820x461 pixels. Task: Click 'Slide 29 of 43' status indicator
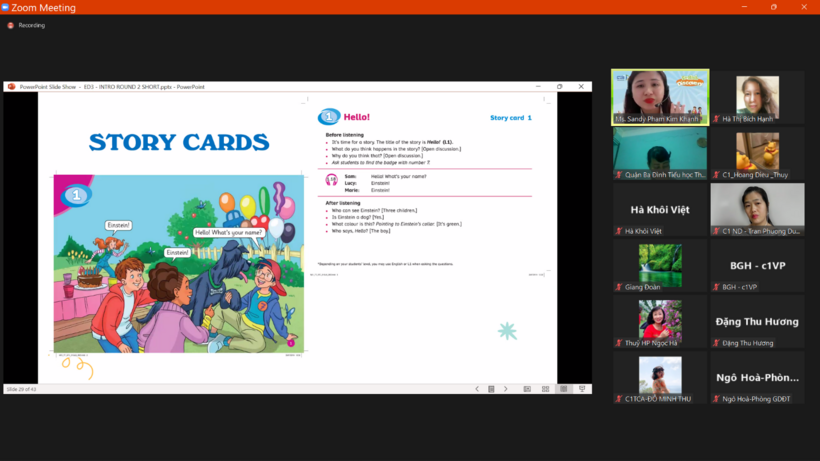click(x=22, y=389)
